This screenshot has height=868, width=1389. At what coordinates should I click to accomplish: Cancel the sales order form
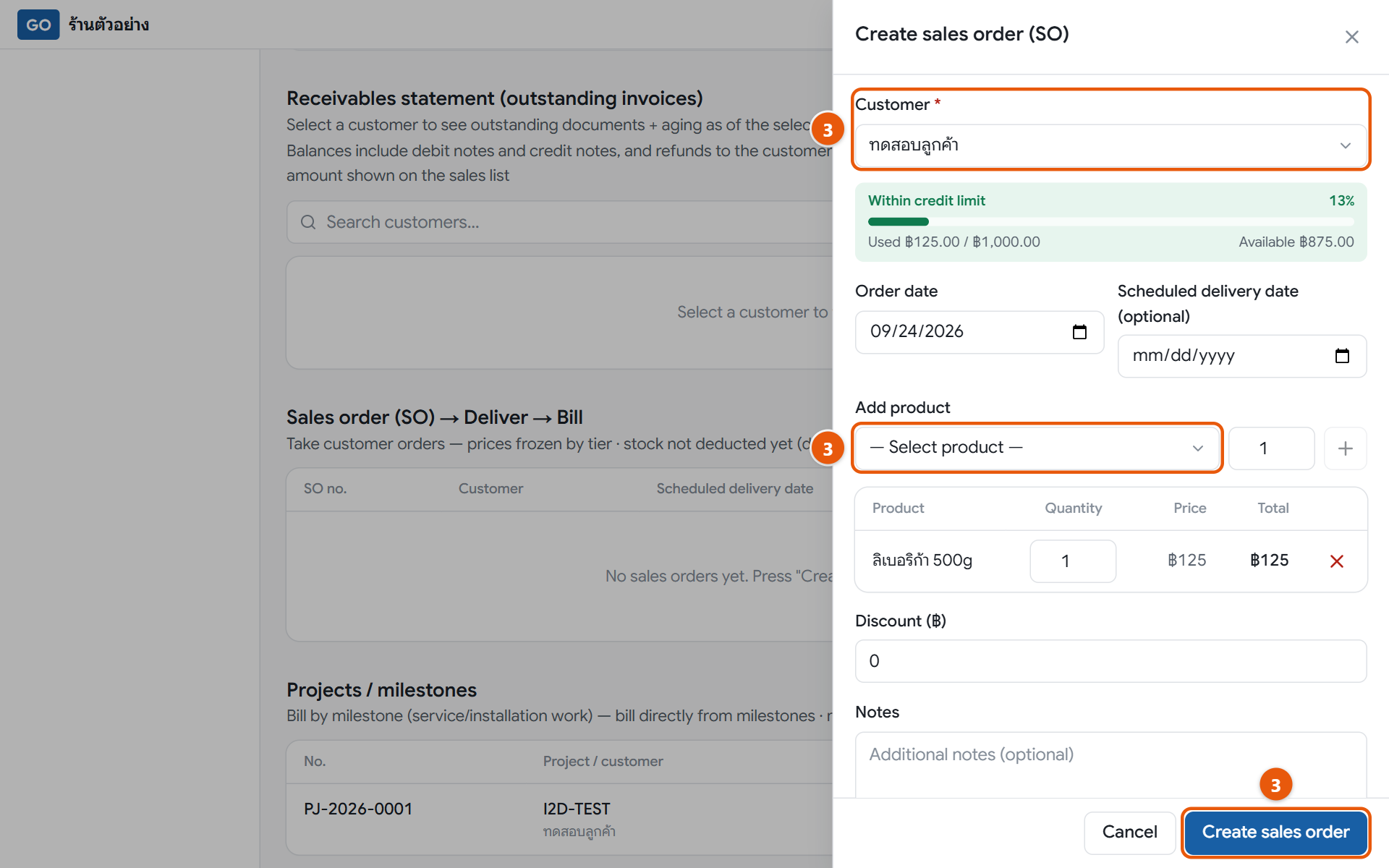pyautogui.click(x=1129, y=833)
